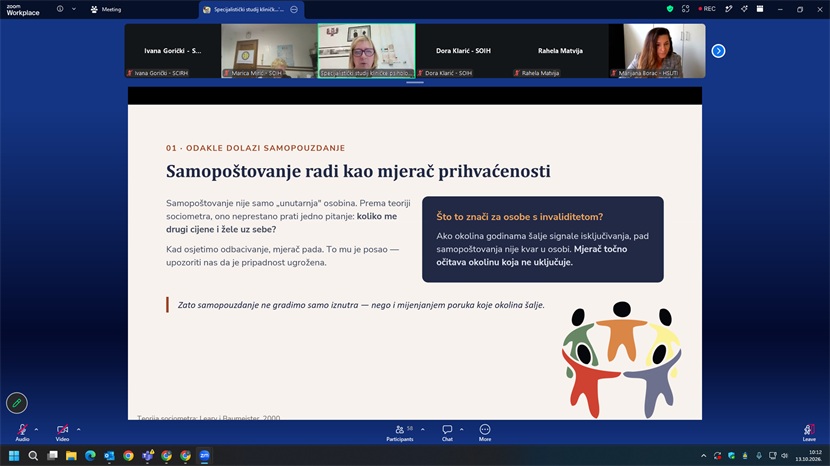Start camera with the Video button
This screenshot has width=830, height=466.
point(62,432)
